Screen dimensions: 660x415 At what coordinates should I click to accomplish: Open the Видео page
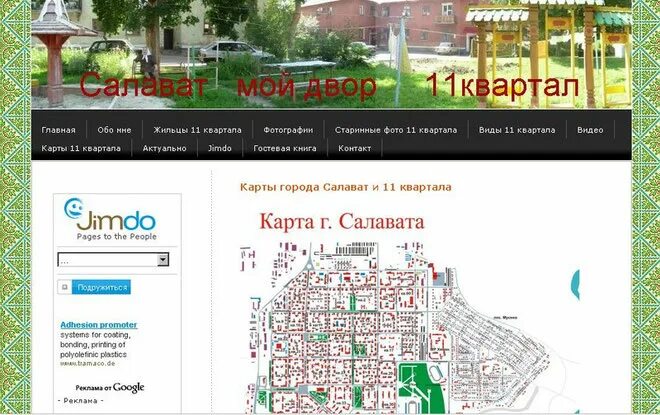(x=590, y=130)
